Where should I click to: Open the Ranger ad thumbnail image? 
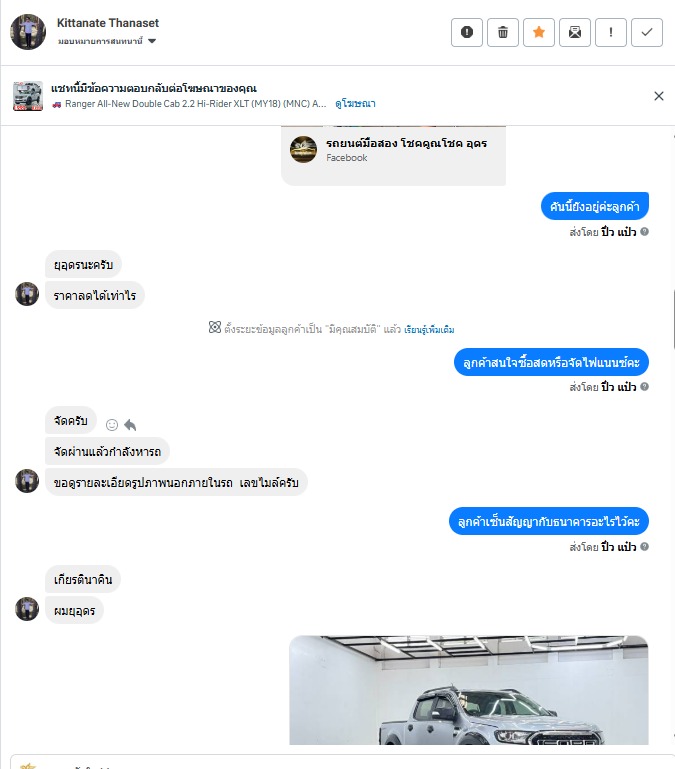pyautogui.click(x=27, y=96)
